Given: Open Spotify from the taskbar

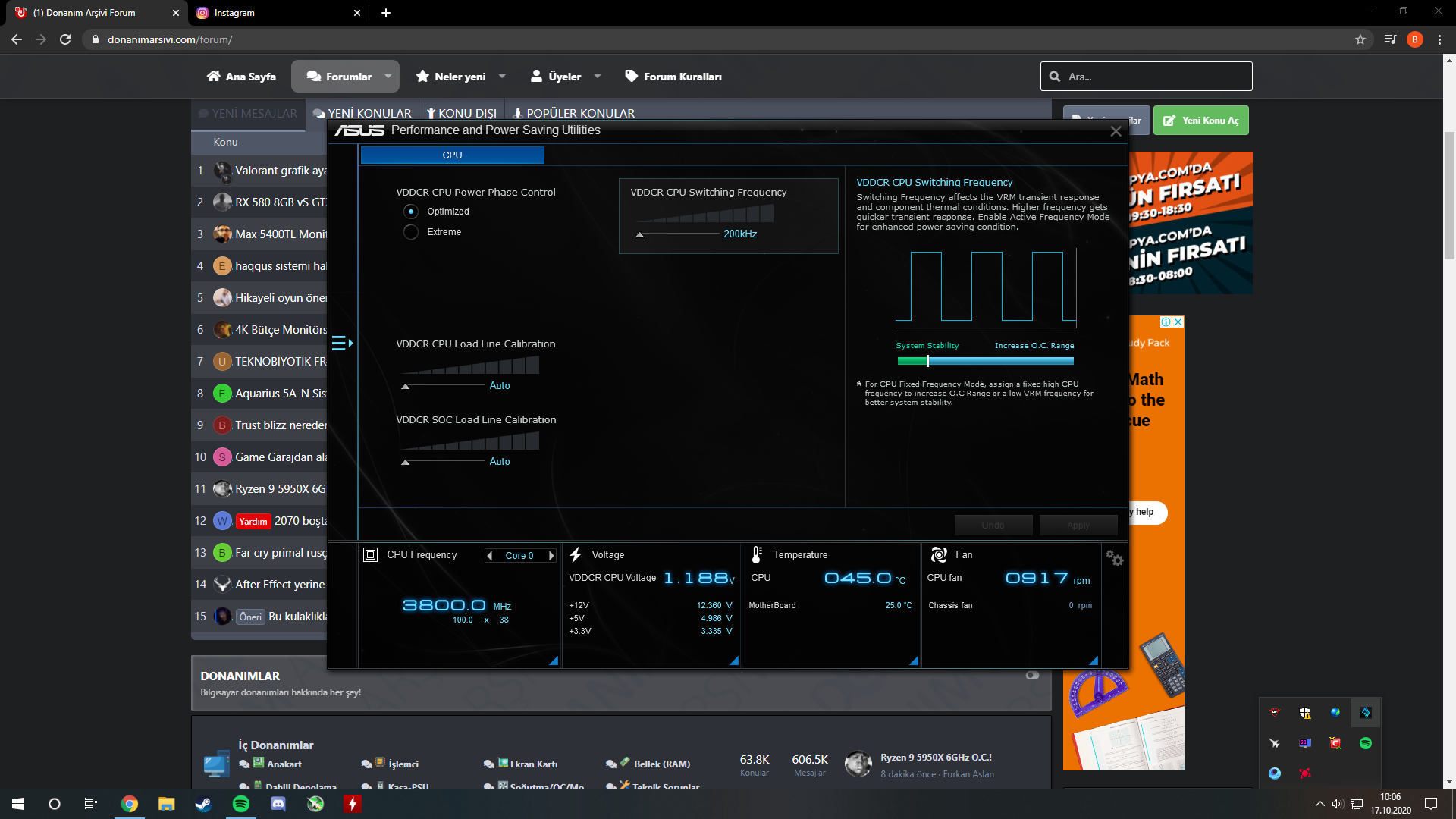Looking at the screenshot, I should [241, 804].
